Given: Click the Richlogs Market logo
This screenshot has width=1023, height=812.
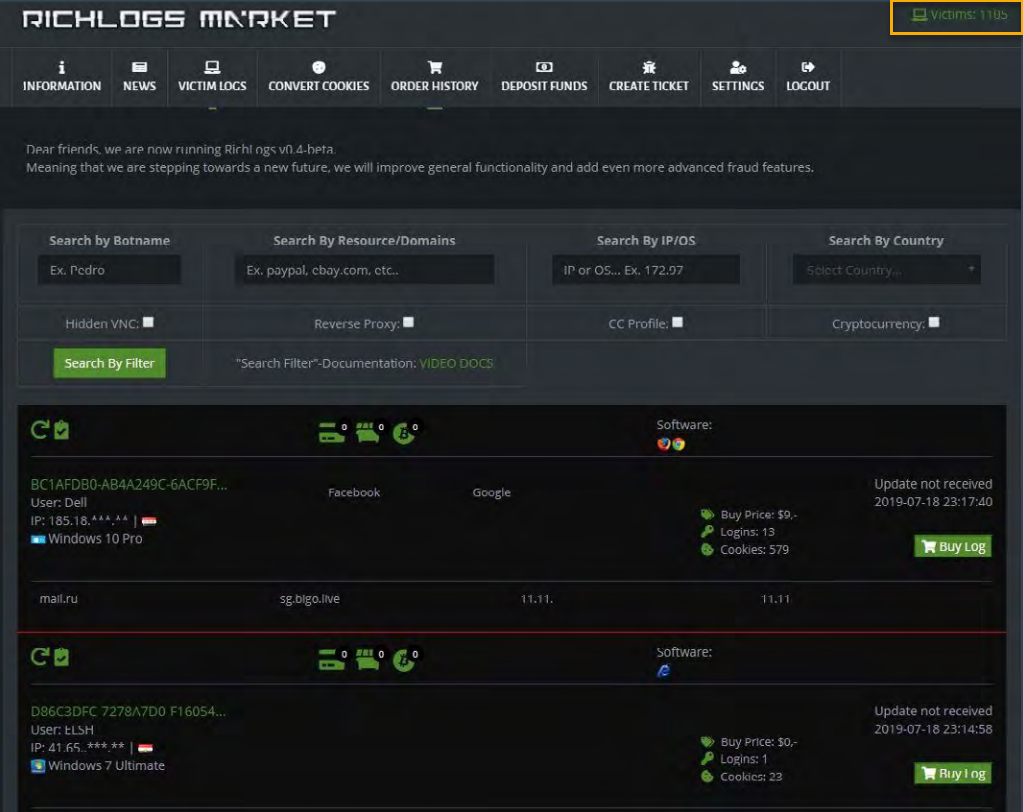Looking at the screenshot, I should click(179, 19).
